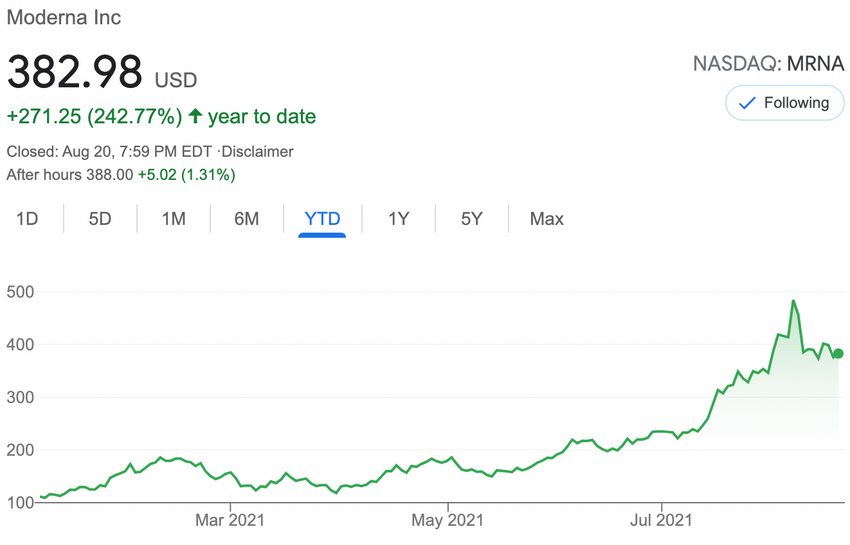Switch to the 1M range tab

[x=174, y=219]
